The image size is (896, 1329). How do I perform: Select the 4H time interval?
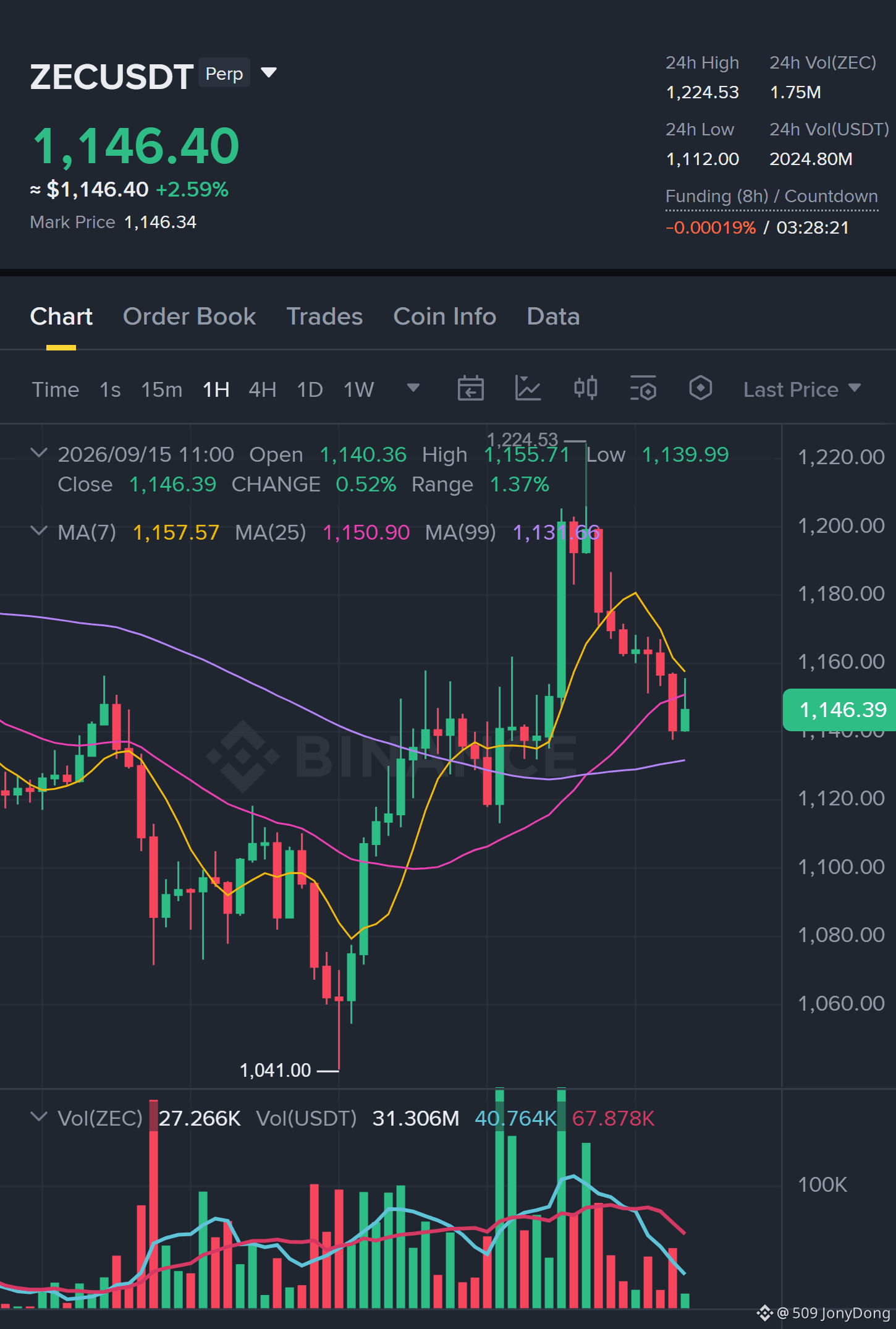click(x=262, y=389)
